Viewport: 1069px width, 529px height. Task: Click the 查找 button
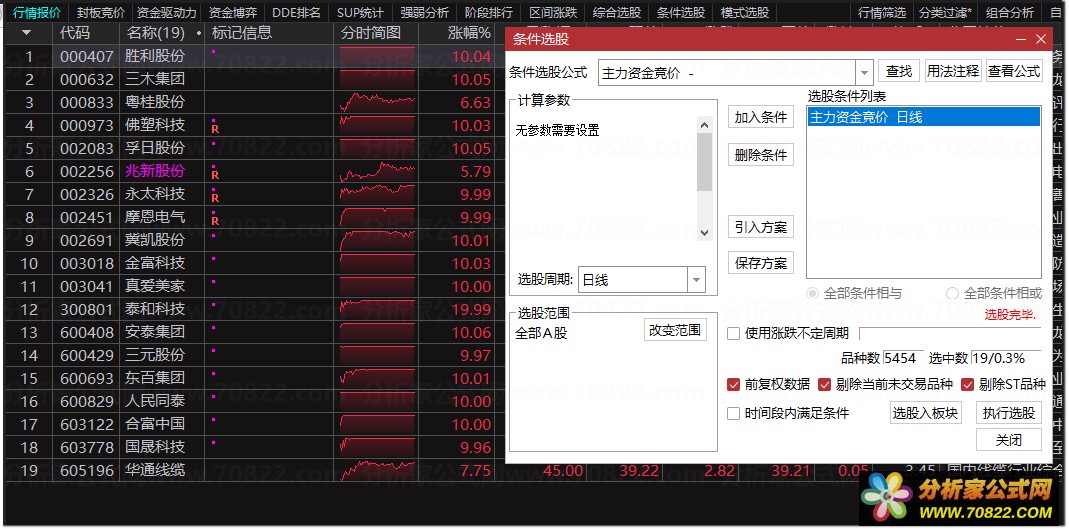tap(899, 71)
